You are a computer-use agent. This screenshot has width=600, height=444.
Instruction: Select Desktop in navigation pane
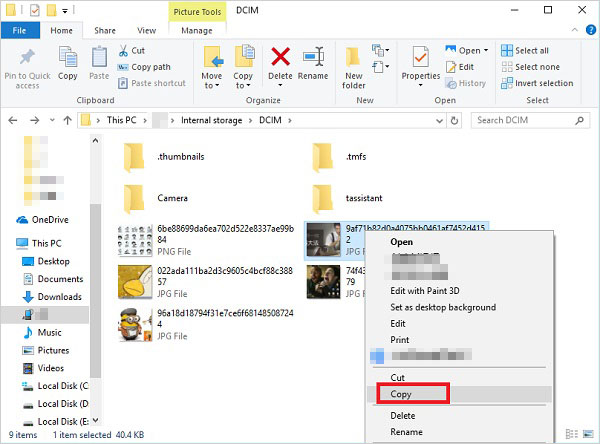(x=46, y=261)
